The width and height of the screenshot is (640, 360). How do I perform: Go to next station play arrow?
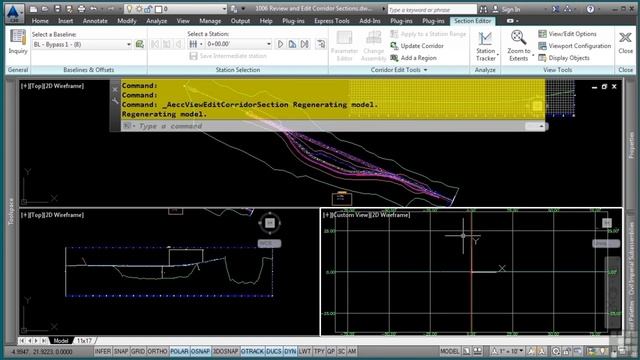tap(280, 44)
